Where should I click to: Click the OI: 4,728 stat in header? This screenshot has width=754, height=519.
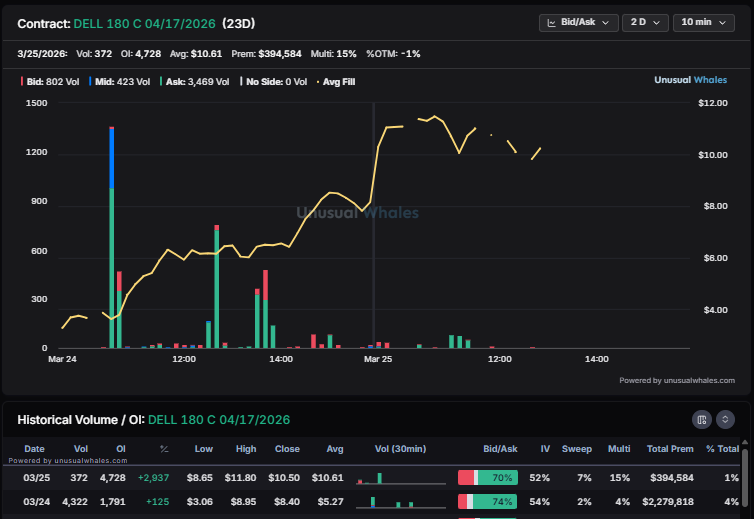coord(141,54)
